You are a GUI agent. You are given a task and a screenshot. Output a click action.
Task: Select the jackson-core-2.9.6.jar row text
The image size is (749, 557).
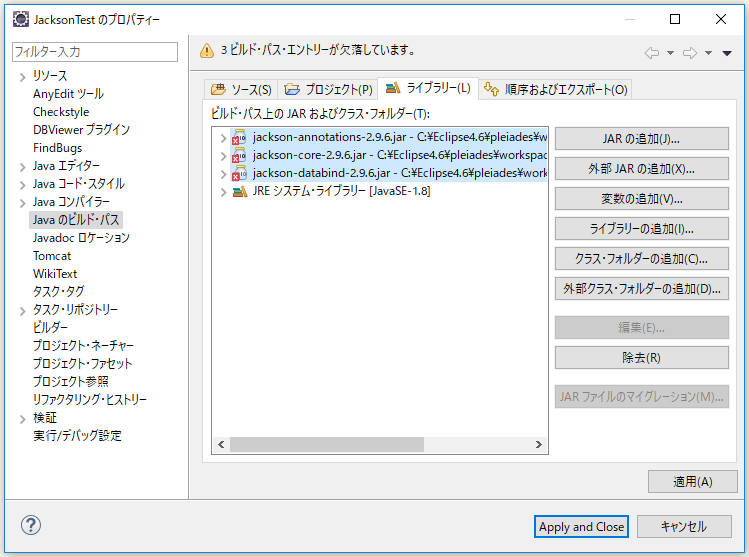click(400, 156)
